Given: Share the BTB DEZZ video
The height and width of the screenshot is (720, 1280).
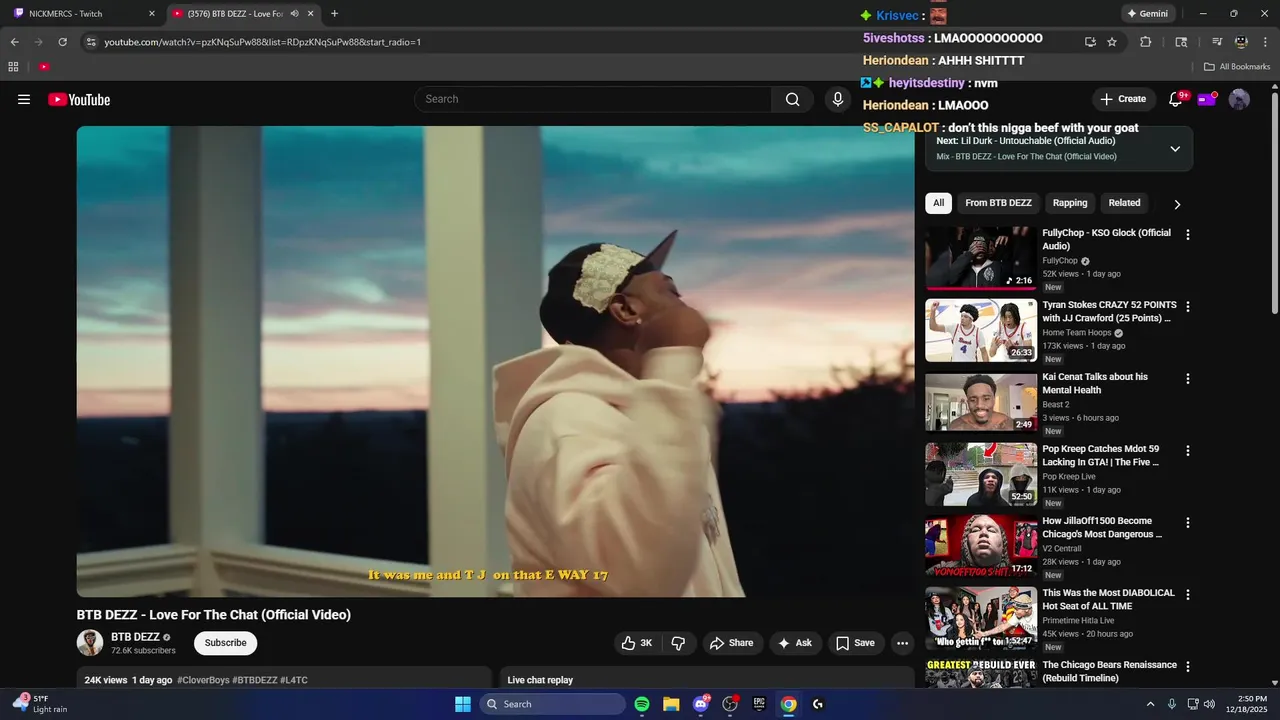Looking at the screenshot, I should 732,643.
